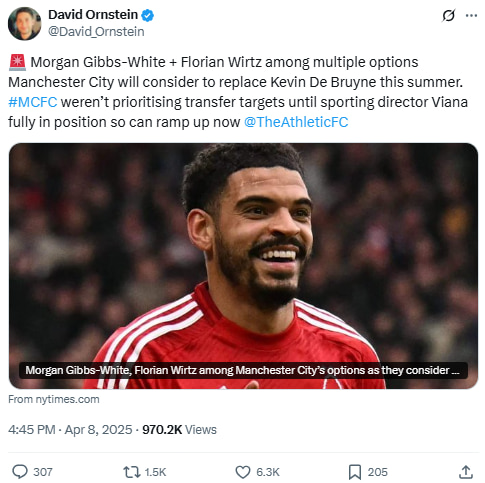This screenshot has width=485, height=483.
Task: Open the @TheAthleticFC mention
Action: [x=296, y=122]
